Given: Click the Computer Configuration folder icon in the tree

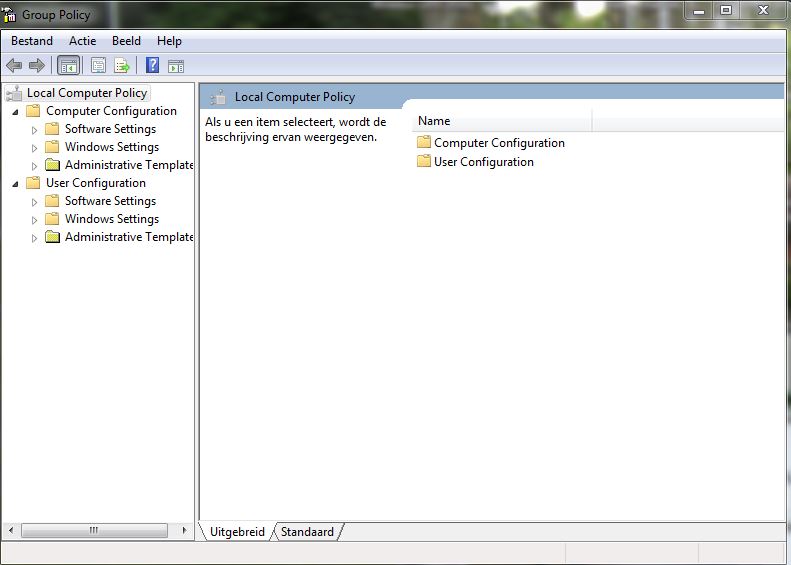Looking at the screenshot, I should tap(33, 111).
